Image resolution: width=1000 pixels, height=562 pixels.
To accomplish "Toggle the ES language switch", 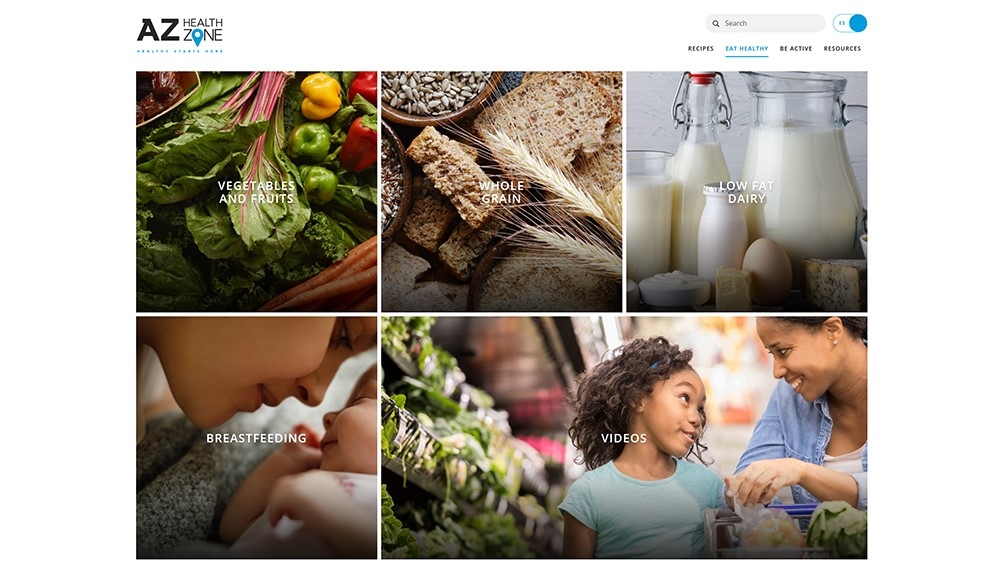I will (849, 24).
